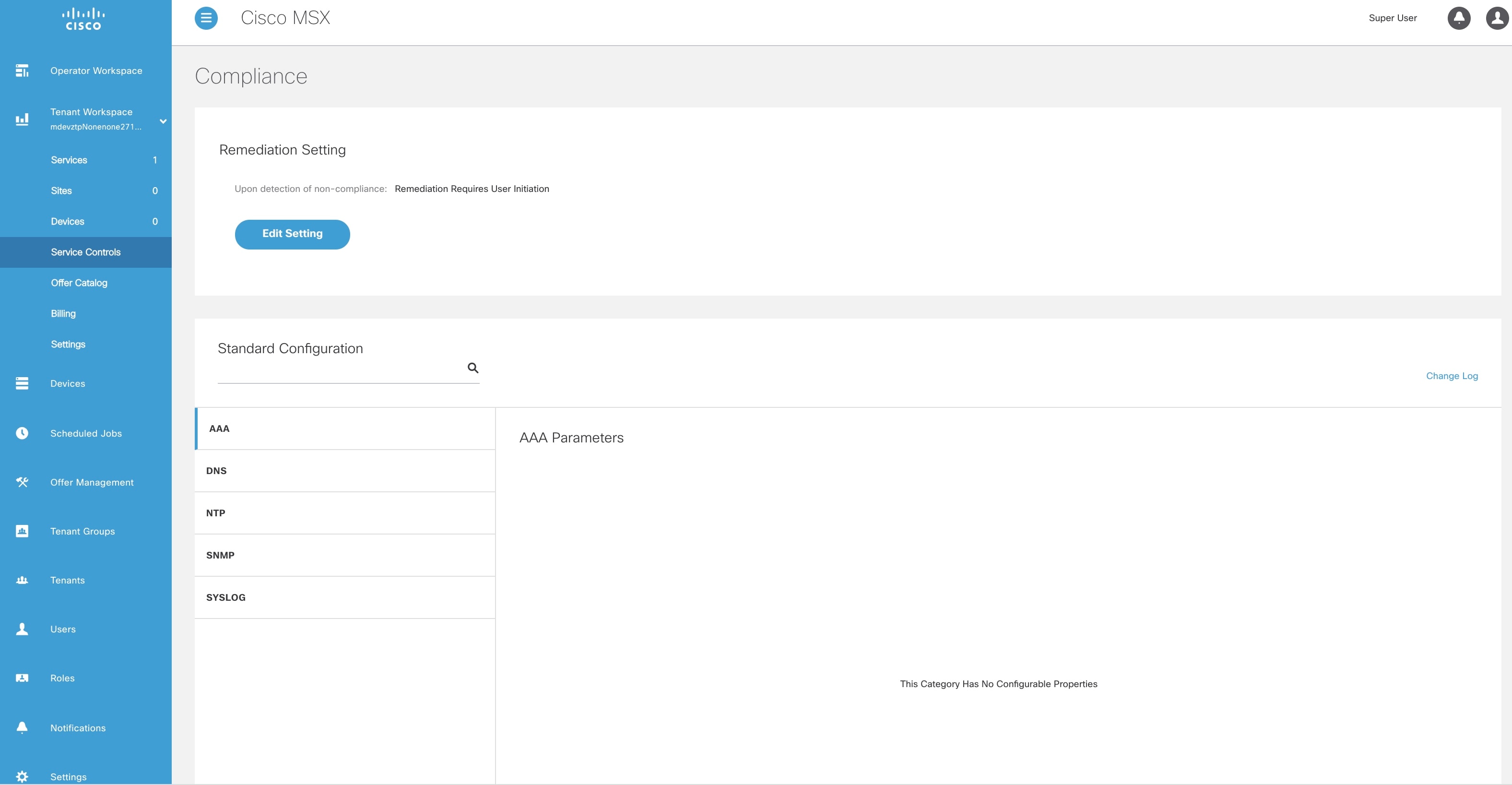Click the Devices stack icon in sidebar
Screen dimensions: 1512x785
(22, 383)
